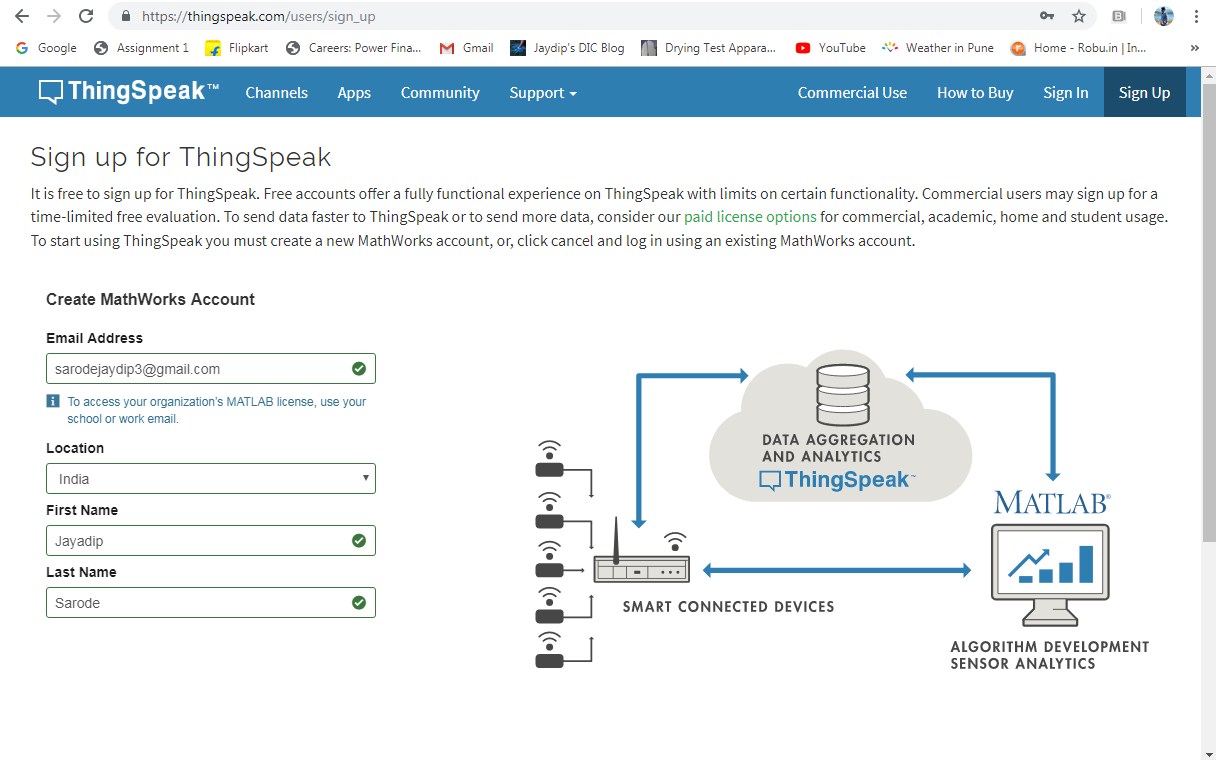Click the green checkmark in First Name field
Image resolution: width=1216 pixels, height=760 pixels.
tap(359, 541)
